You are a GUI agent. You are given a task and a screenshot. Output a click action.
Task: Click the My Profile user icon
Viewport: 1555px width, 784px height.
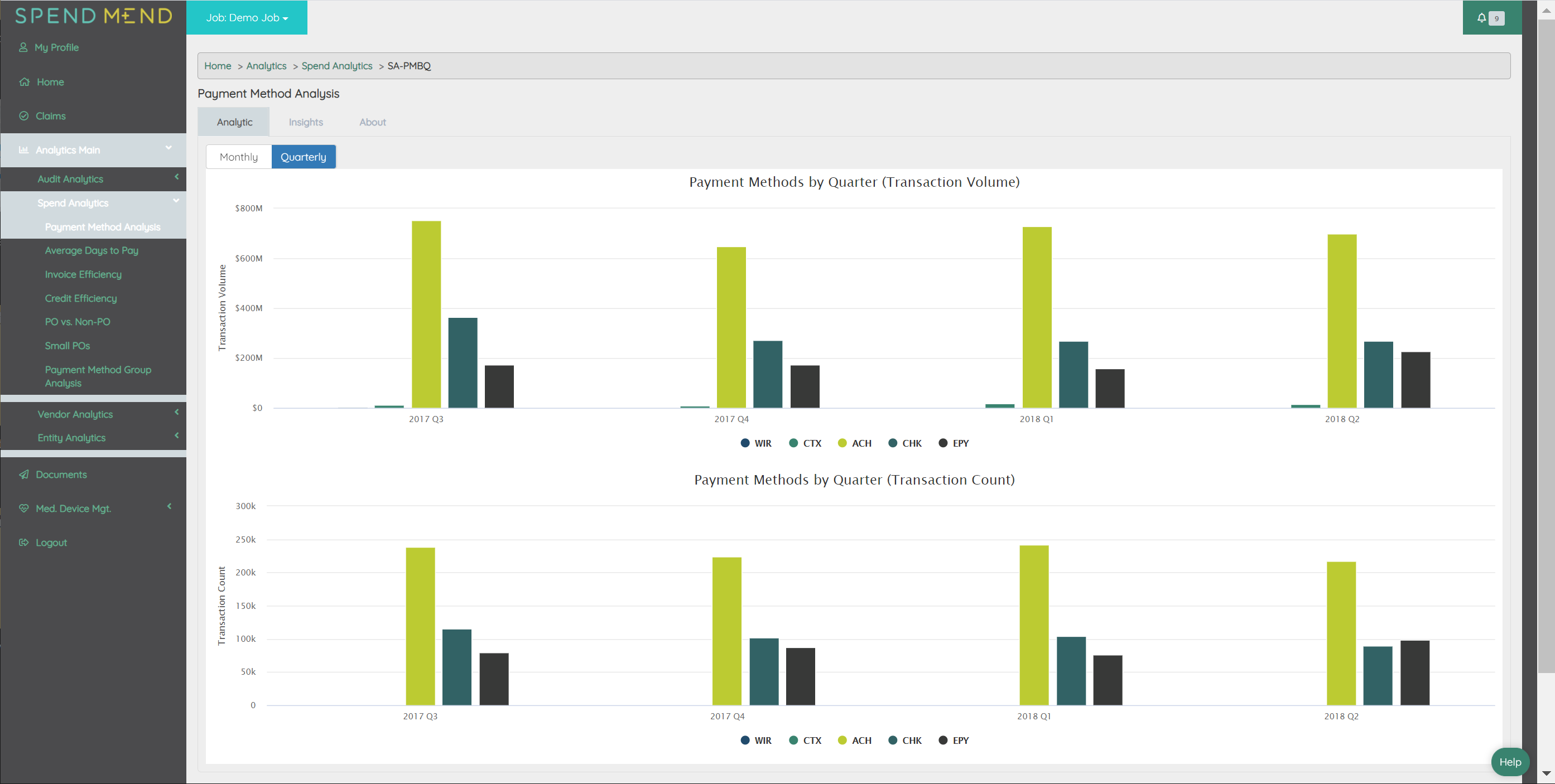23,47
